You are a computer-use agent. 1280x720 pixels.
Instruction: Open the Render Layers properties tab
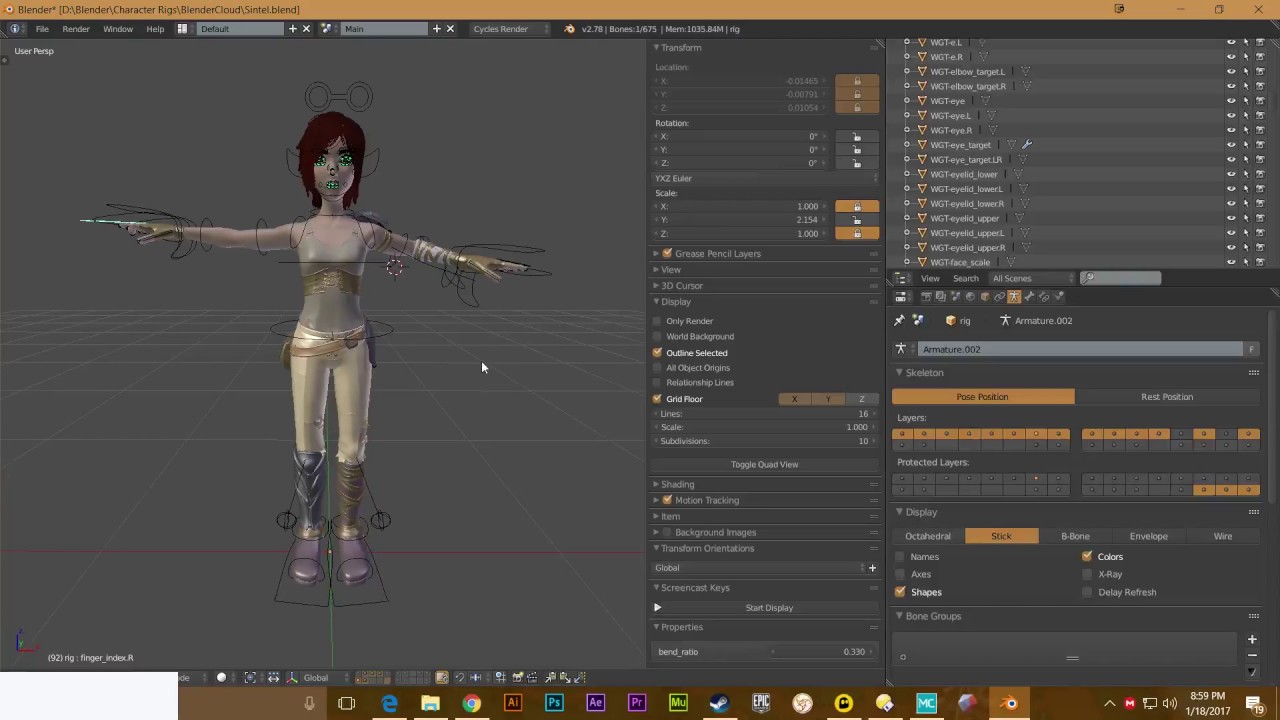pos(940,297)
